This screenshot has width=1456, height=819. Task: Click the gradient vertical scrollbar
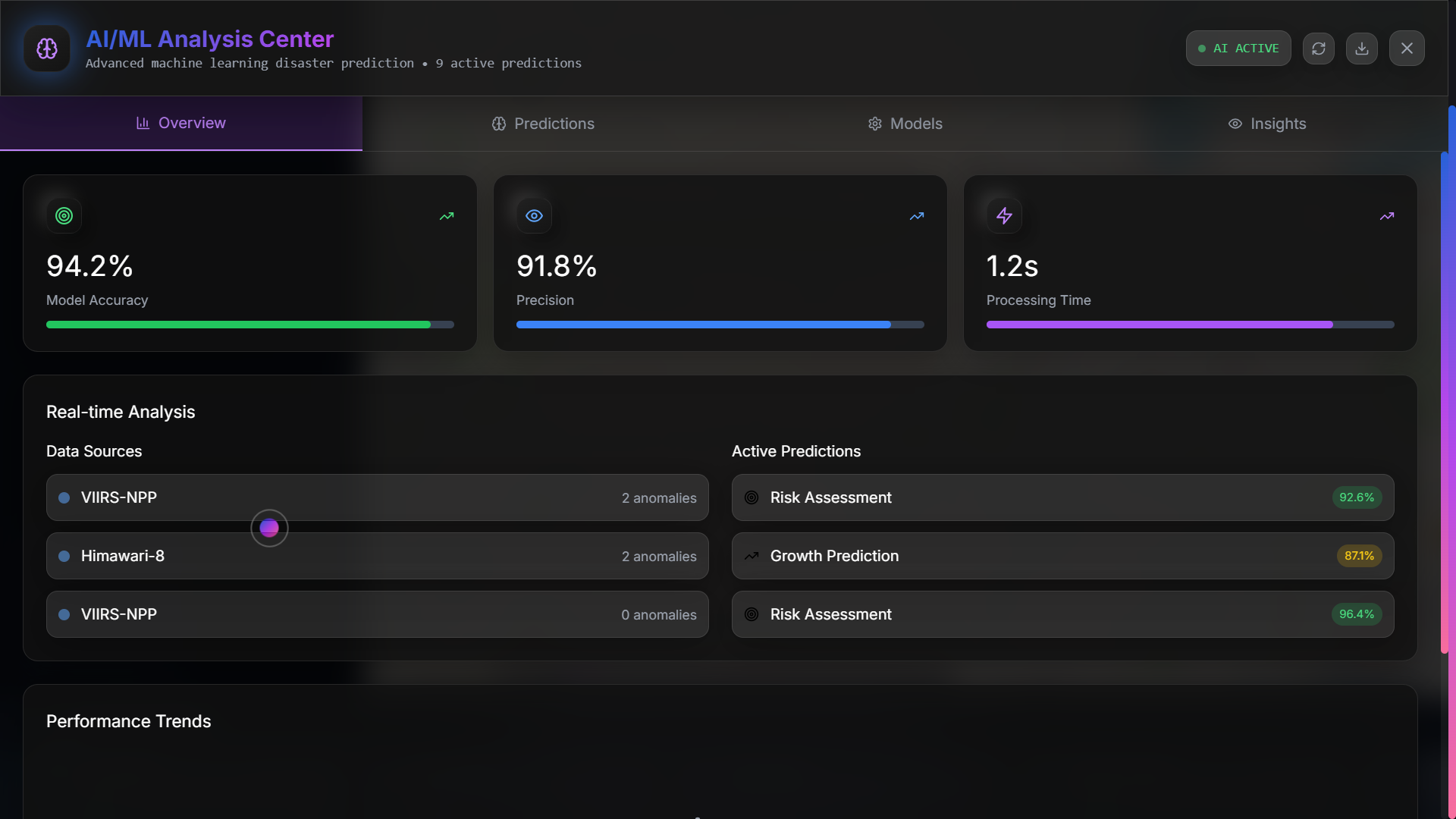tap(1445, 402)
